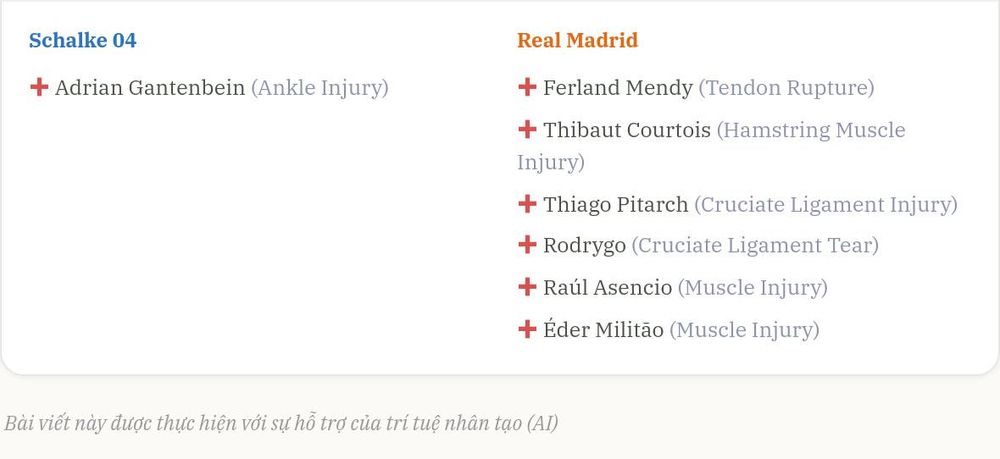
Task: Select player name Adrian Gantenbein
Action: pos(150,87)
